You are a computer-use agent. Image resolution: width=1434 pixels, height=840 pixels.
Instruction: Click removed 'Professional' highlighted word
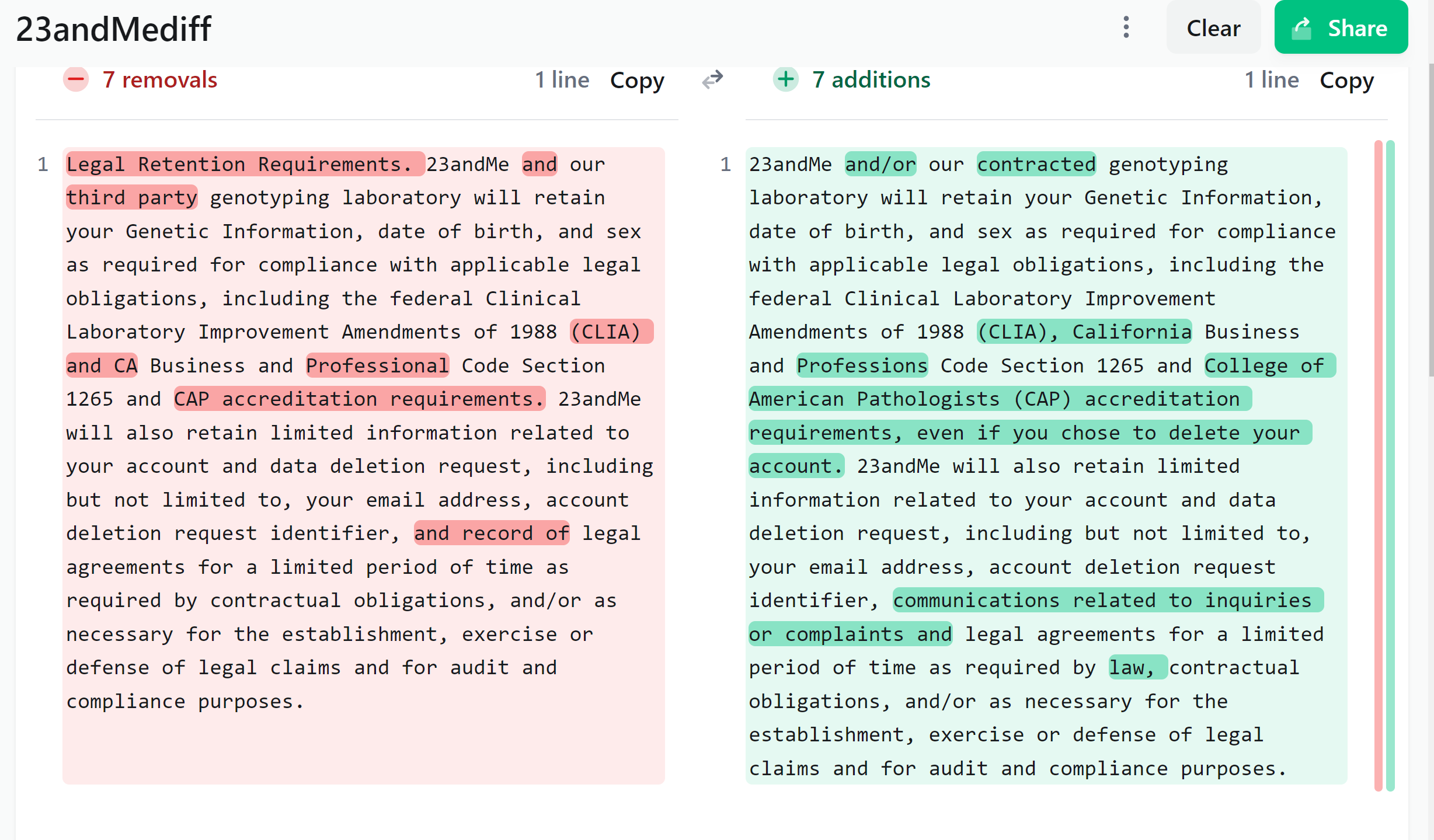377,365
